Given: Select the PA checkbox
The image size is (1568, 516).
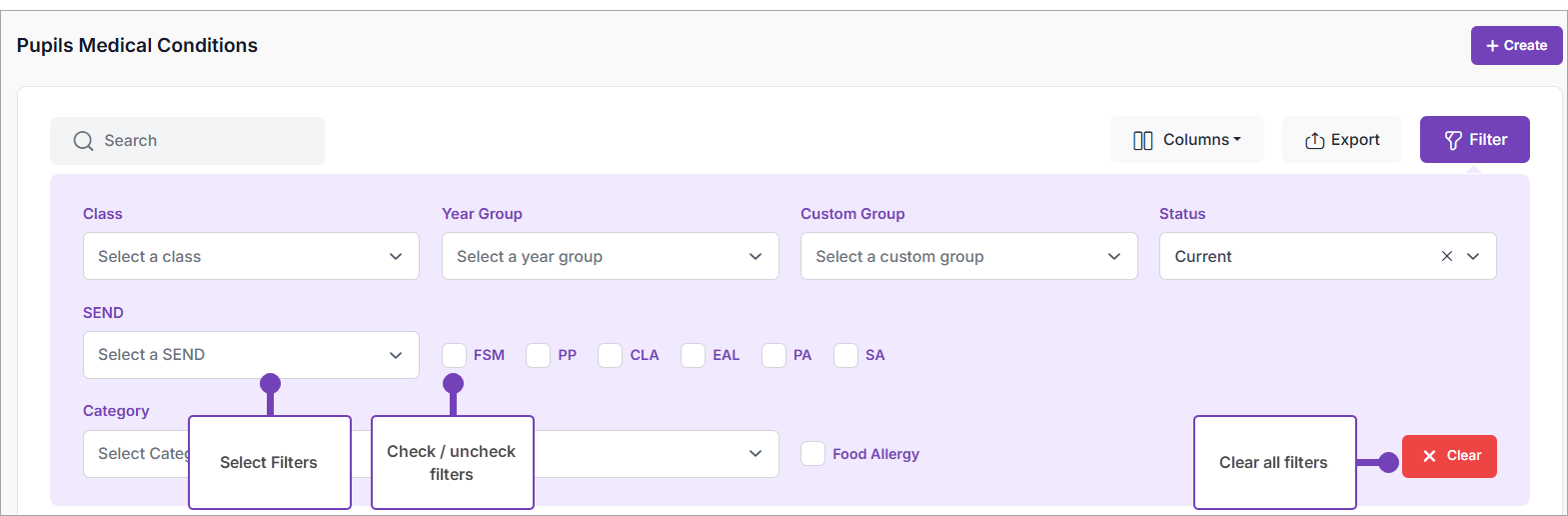Looking at the screenshot, I should pos(775,355).
